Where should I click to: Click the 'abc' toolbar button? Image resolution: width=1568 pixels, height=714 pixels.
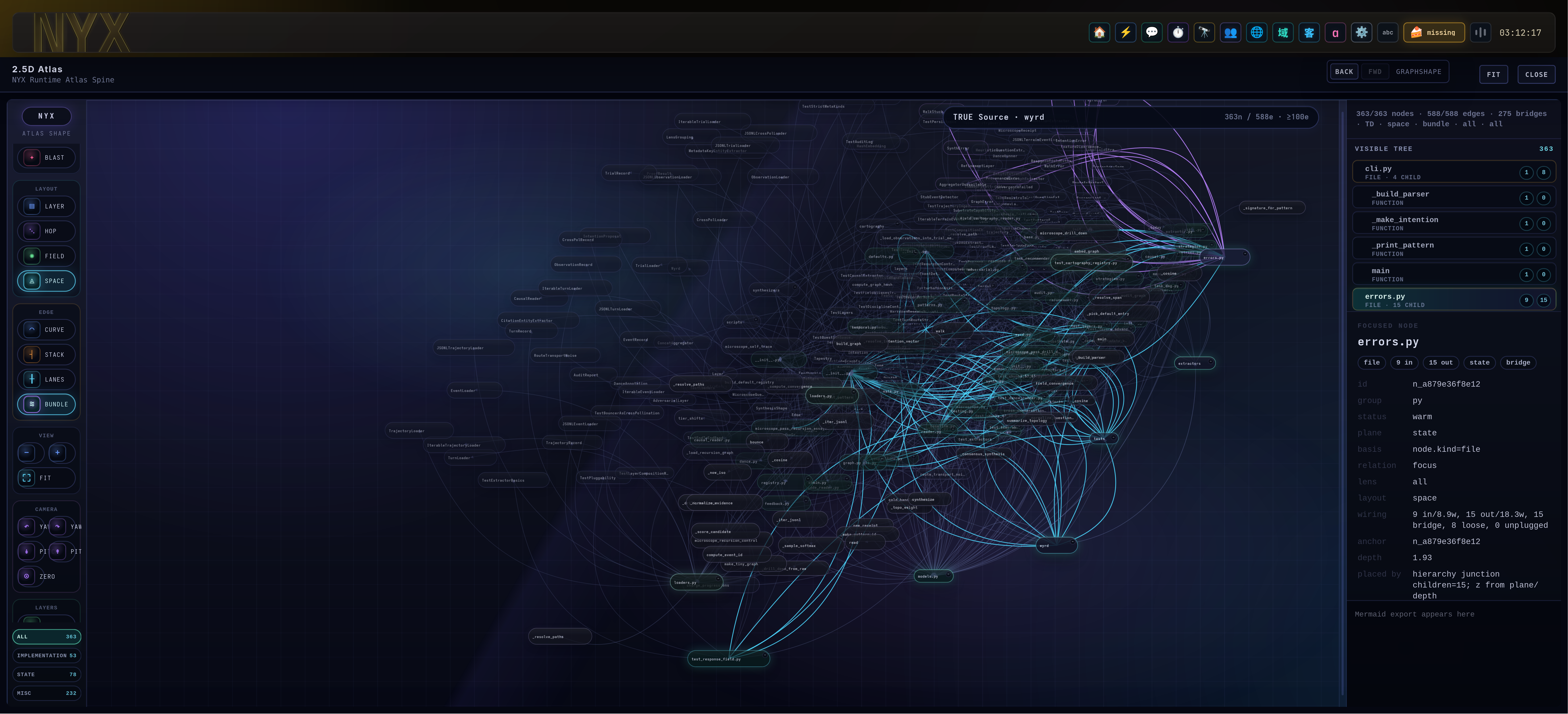click(x=1387, y=33)
